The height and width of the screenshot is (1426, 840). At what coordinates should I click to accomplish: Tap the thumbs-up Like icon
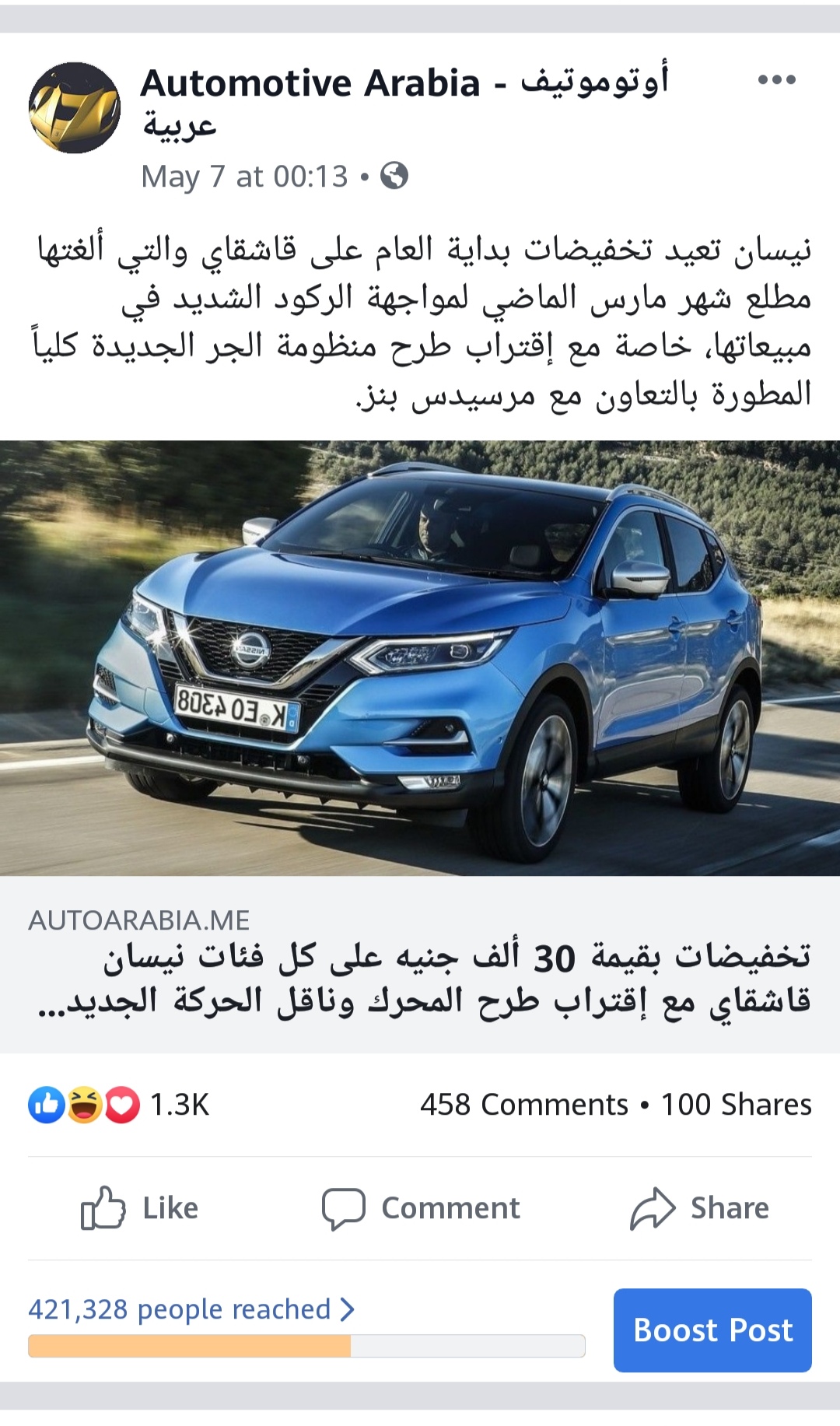click(103, 1207)
